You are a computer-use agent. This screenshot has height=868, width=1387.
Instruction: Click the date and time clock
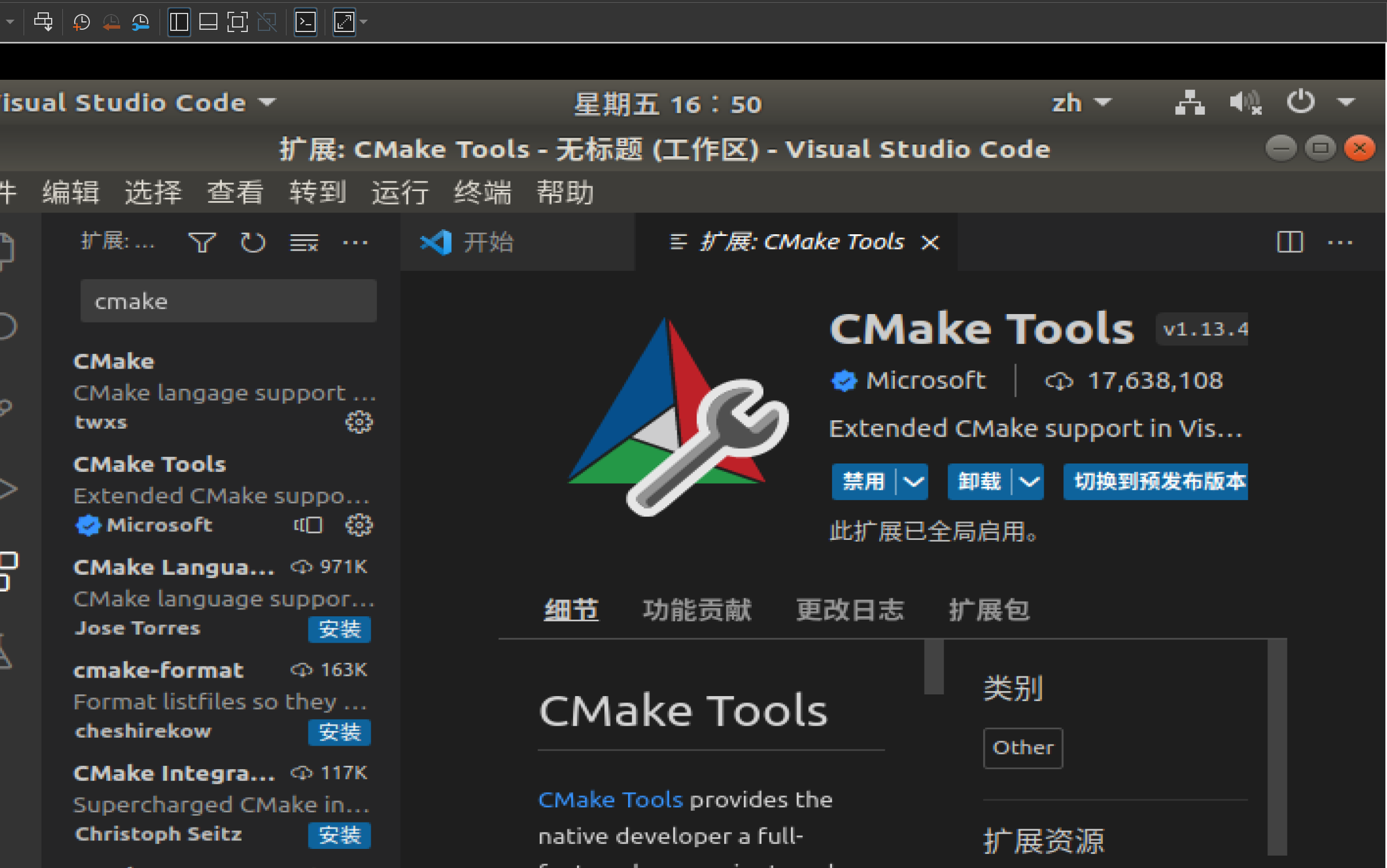coord(668,104)
